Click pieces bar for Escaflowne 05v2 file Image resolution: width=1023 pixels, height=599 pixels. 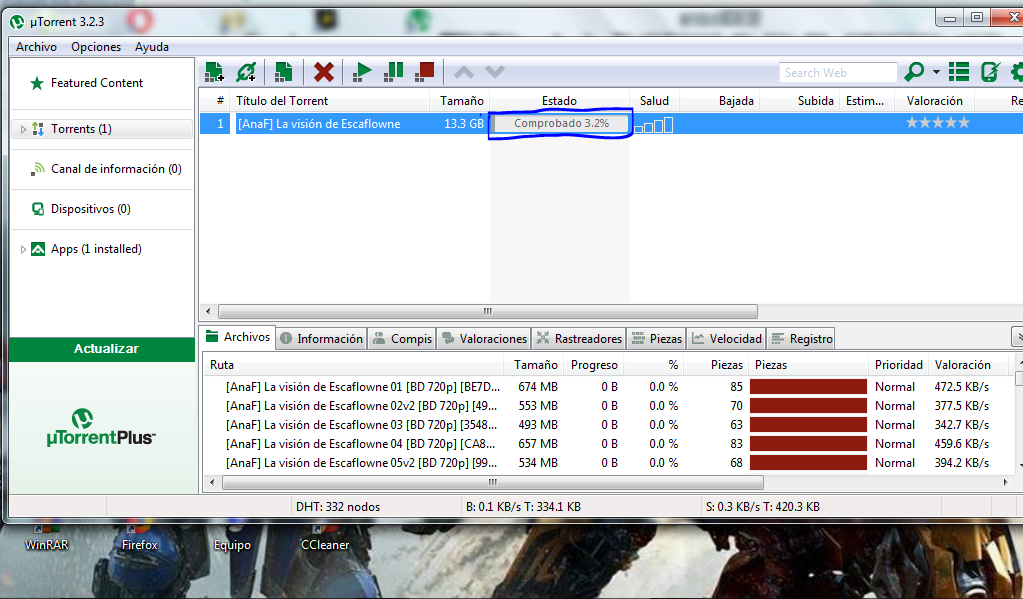[808, 463]
